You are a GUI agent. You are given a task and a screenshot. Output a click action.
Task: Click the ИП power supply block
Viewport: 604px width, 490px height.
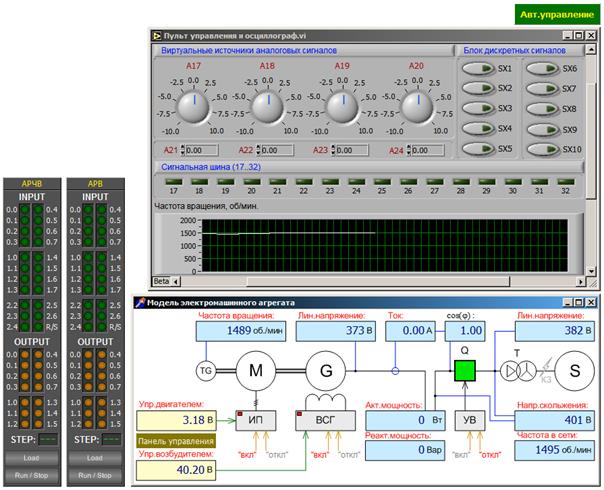(x=256, y=421)
